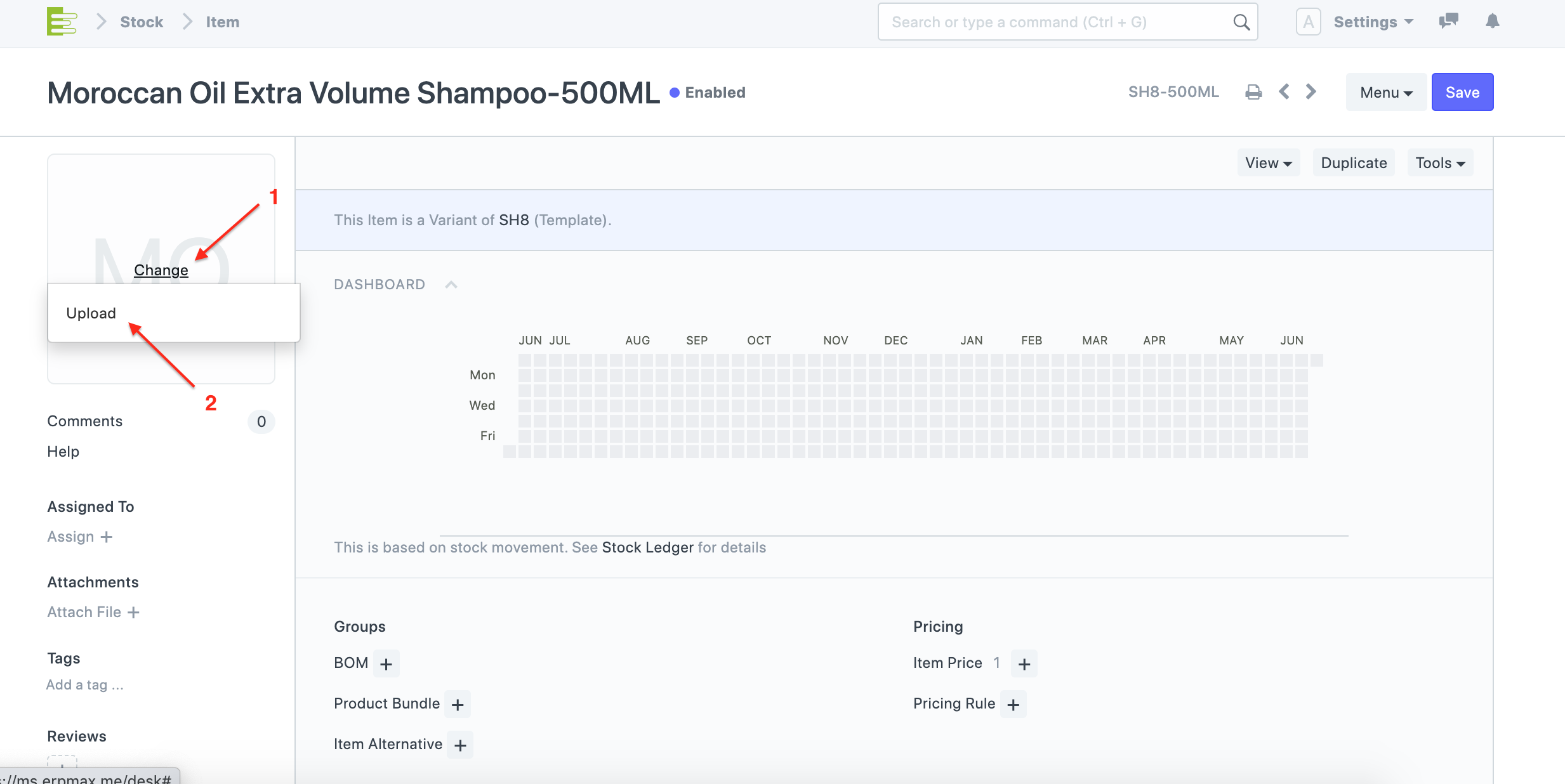Click the Item breadcrumb
This screenshot has width=1565, height=784.
point(223,22)
